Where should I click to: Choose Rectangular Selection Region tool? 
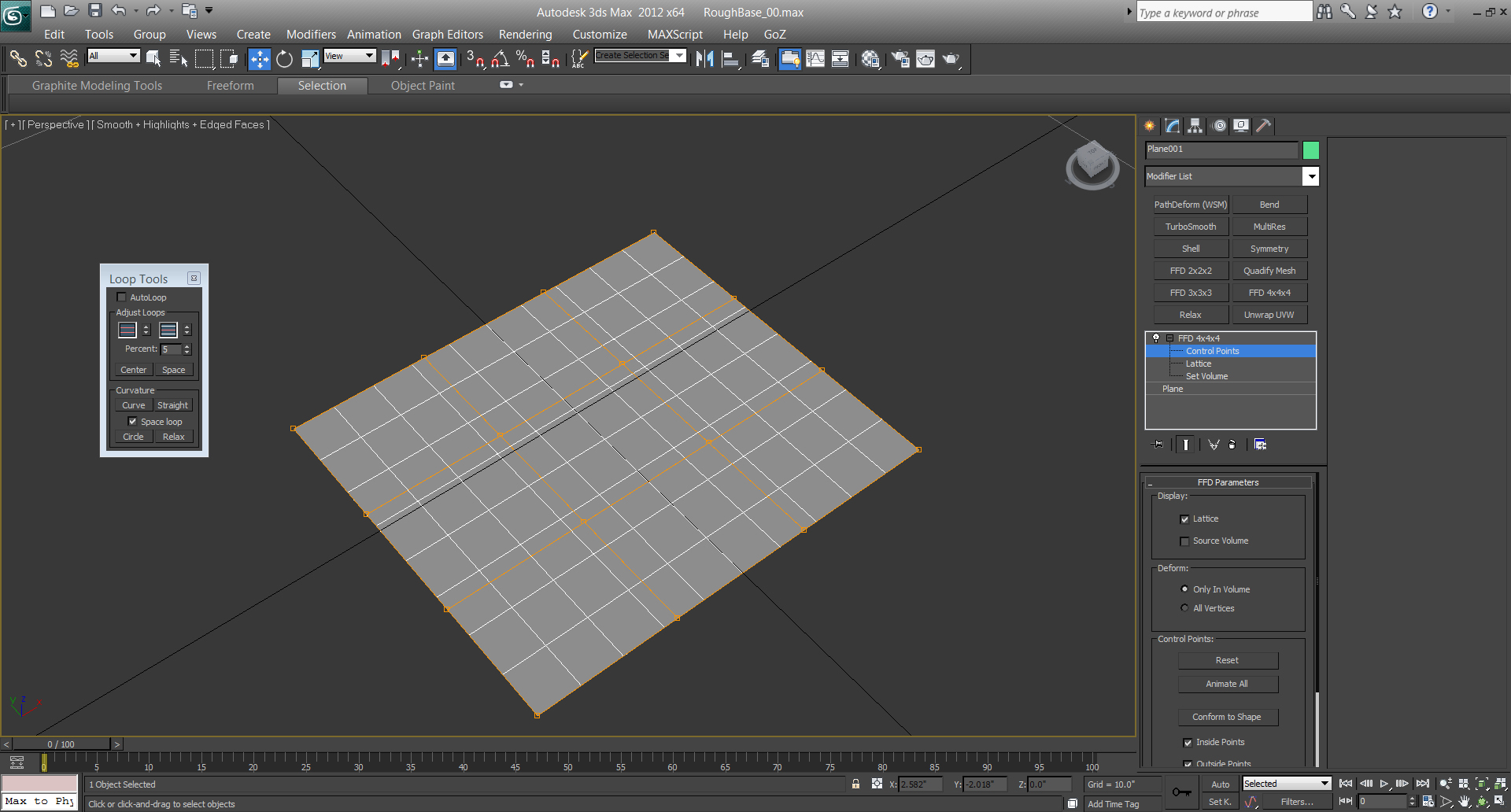coord(204,58)
